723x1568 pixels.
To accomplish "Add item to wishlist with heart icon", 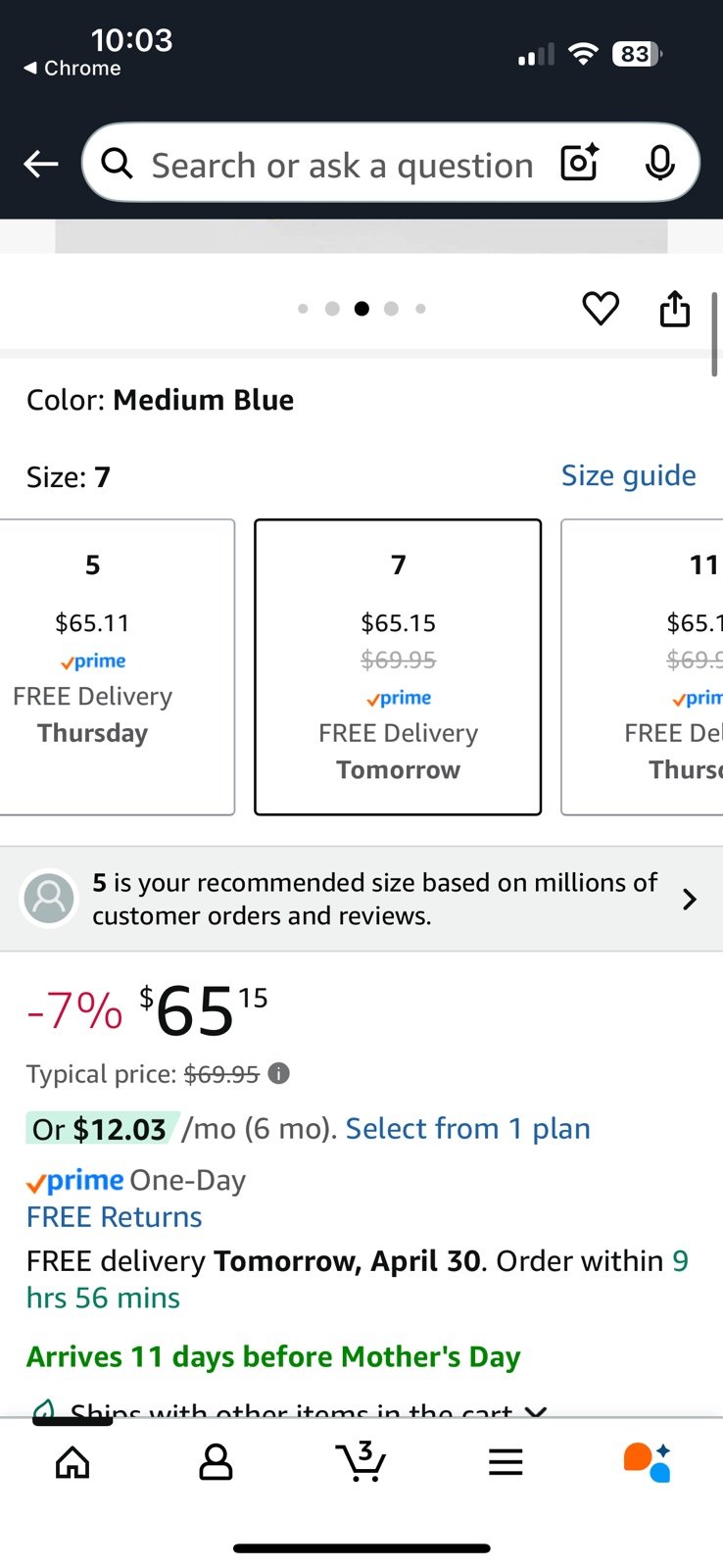I will click(601, 309).
